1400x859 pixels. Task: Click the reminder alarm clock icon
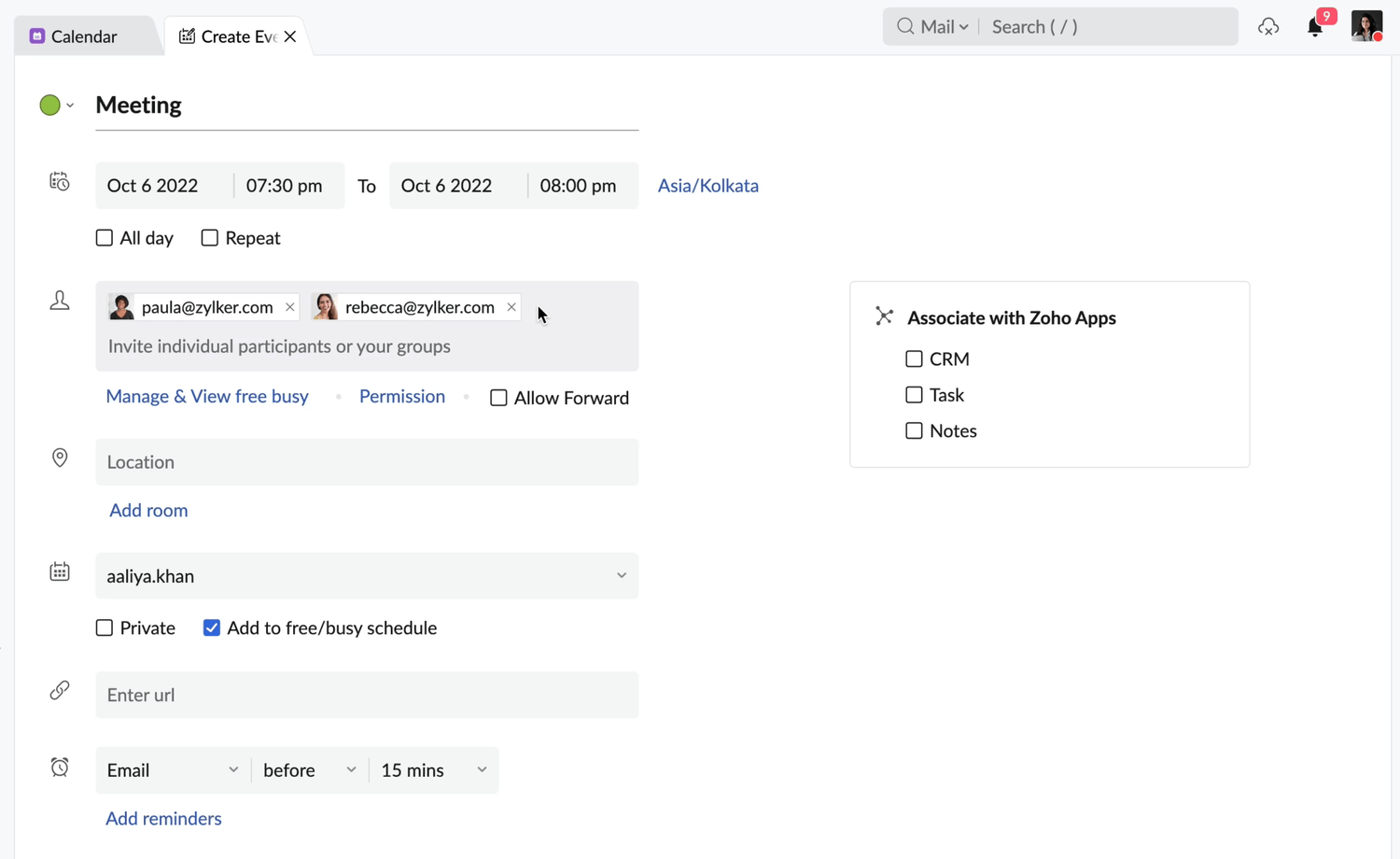coord(60,767)
